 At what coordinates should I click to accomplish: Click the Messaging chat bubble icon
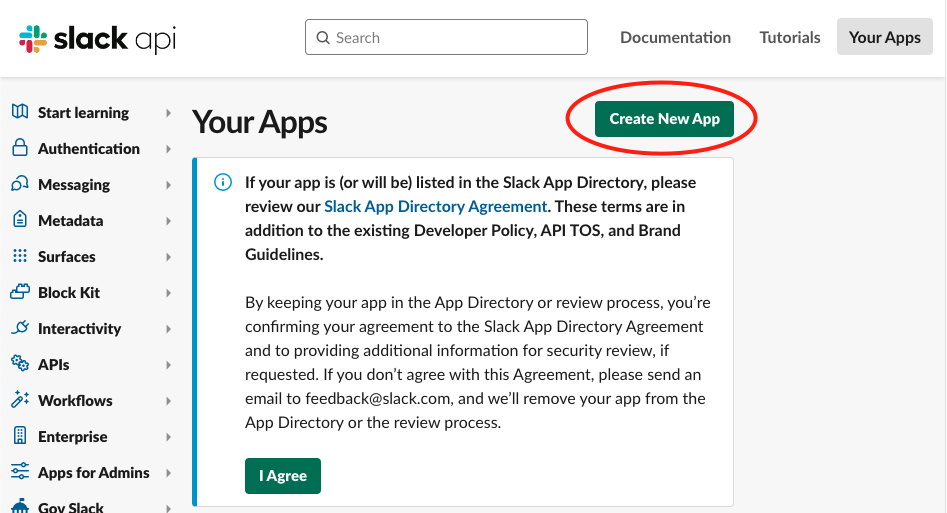click(20, 184)
